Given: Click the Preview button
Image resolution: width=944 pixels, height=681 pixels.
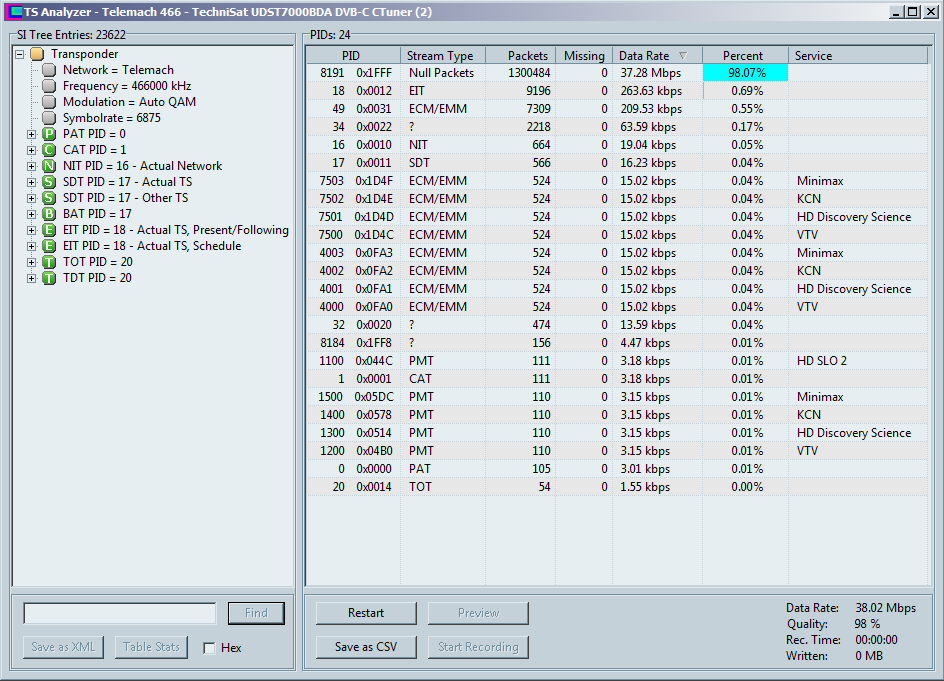Looking at the screenshot, I should [x=478, y=613].
